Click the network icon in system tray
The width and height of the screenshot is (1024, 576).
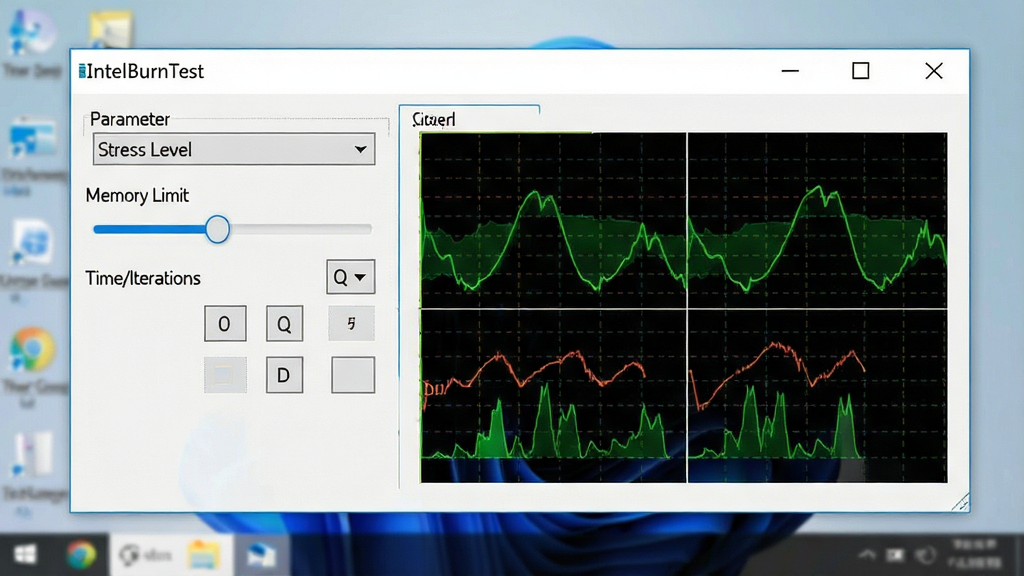(x=895, y=555)
